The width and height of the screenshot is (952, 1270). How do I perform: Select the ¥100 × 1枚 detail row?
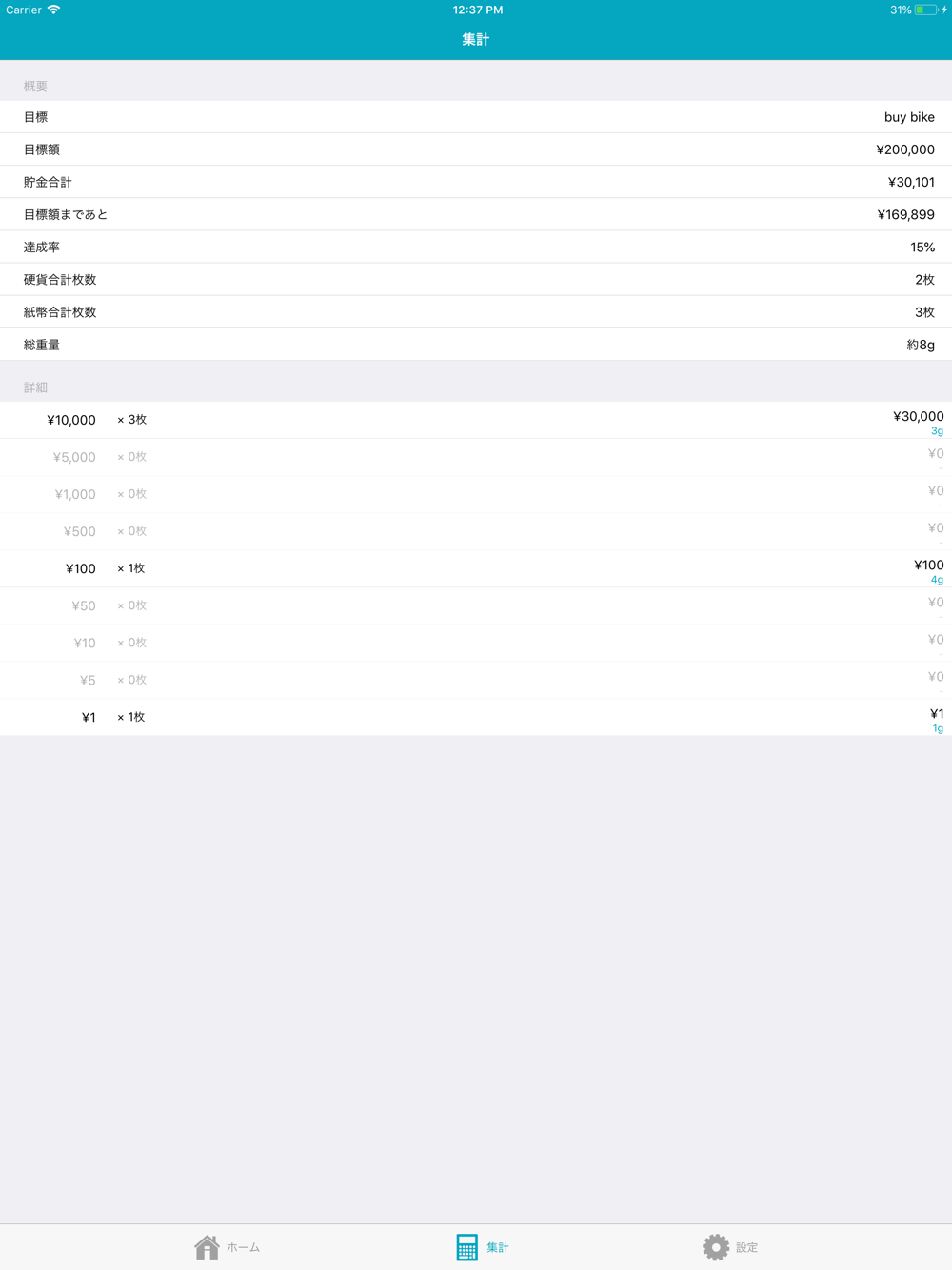click(x=476, y=568)
